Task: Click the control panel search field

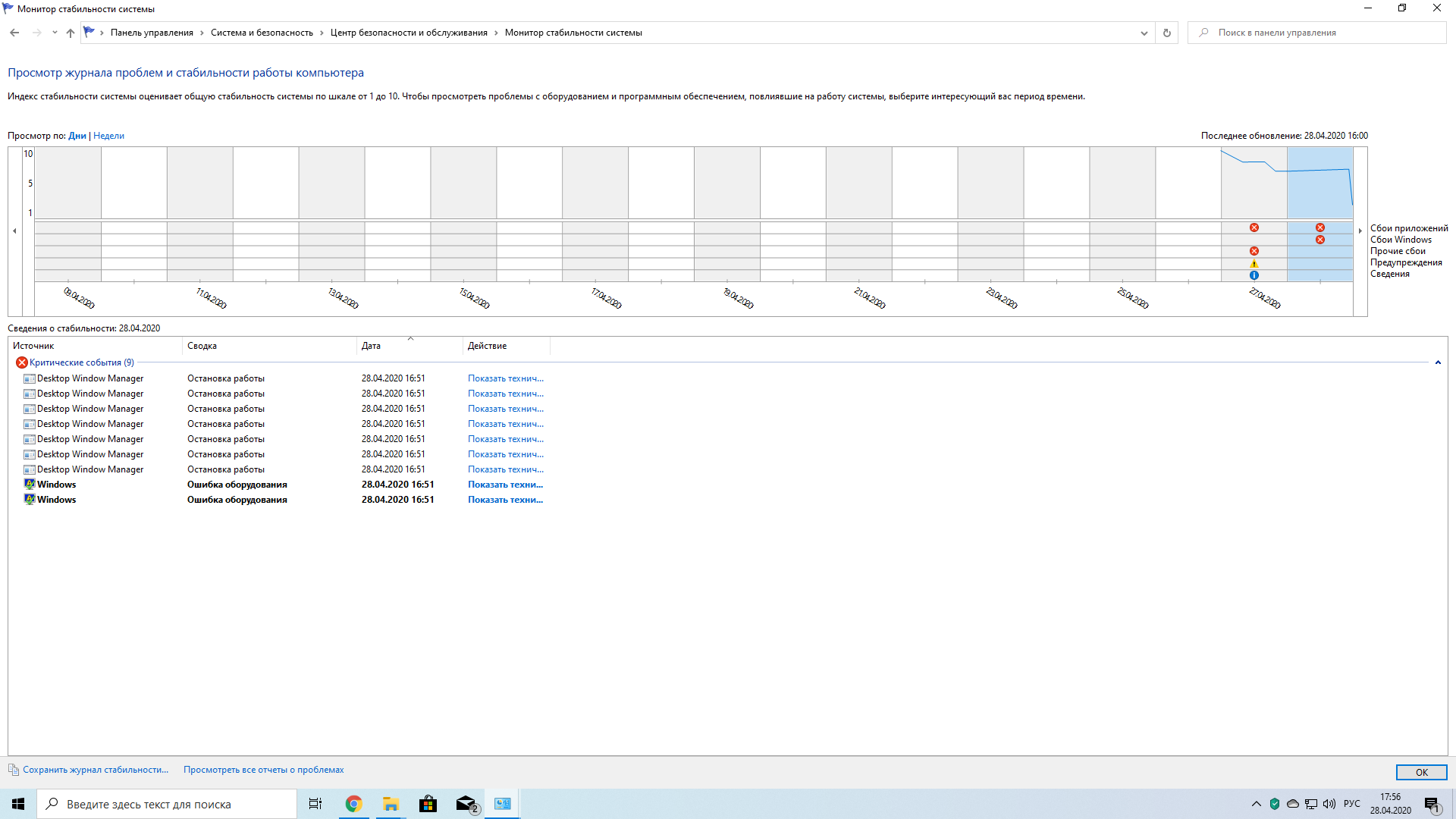Action: coord(1316,33)
